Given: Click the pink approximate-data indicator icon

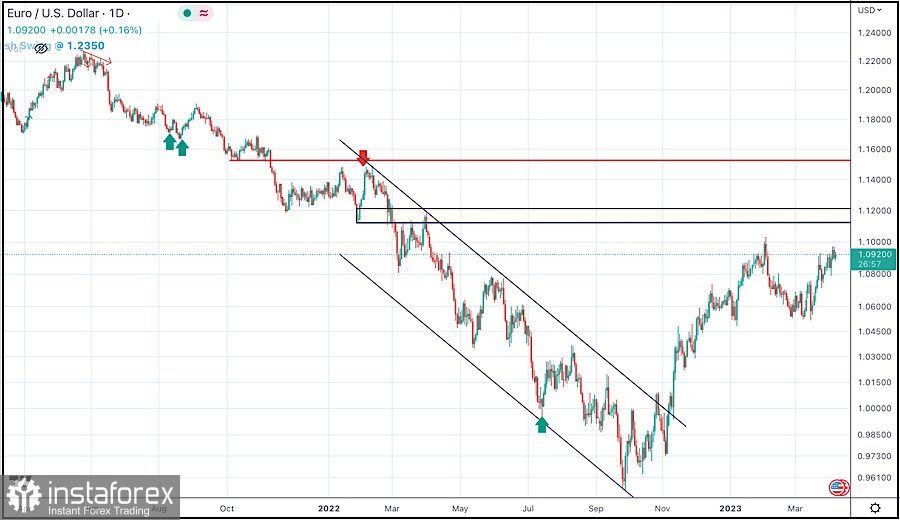Looking at the screenshot, I should [x=204, y=13].
